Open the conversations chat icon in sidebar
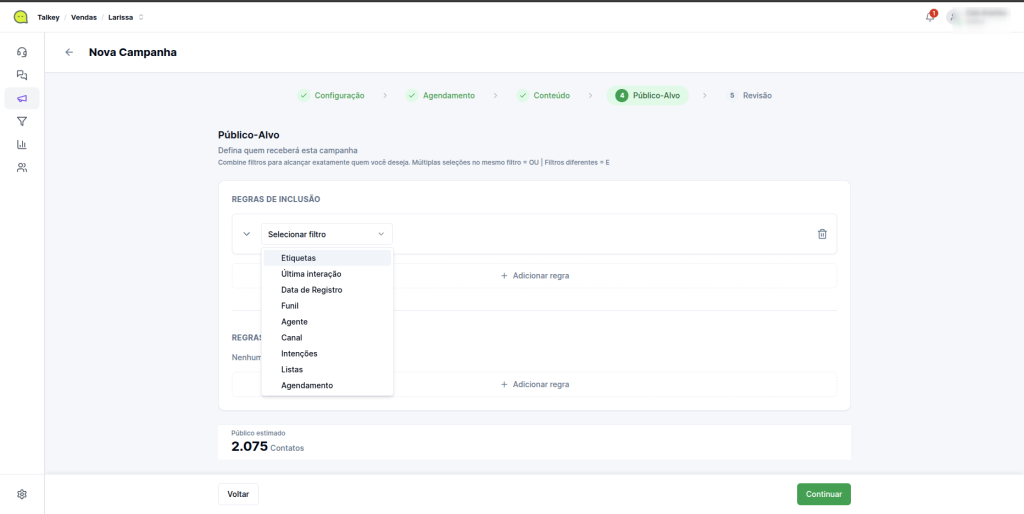This screenshot has width=1024, height=514. click(x=22, y=75)
